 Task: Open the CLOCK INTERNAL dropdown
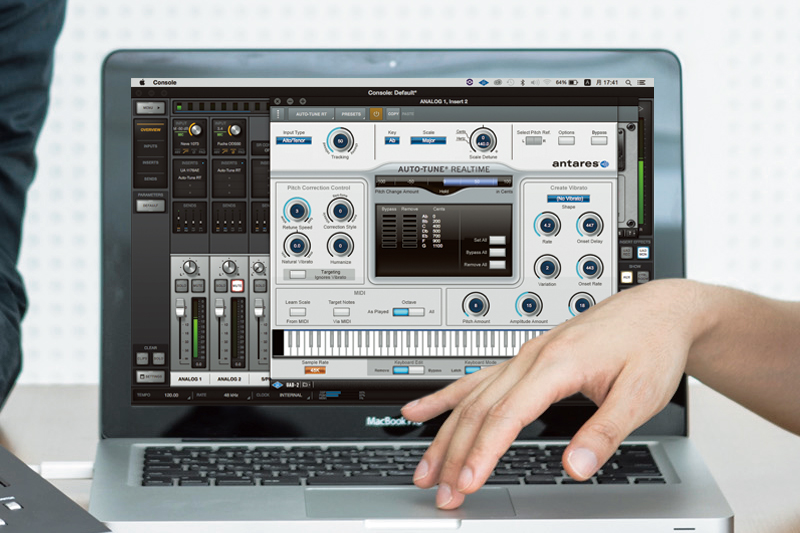pos(291,395)
